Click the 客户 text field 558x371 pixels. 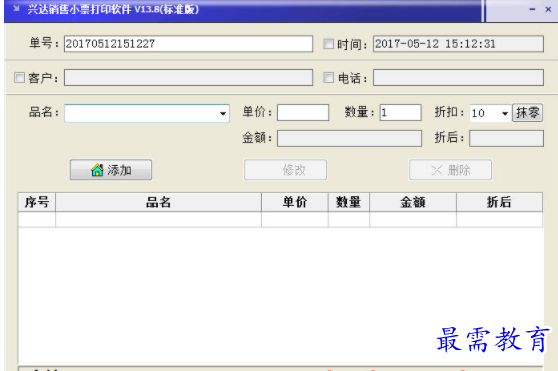tap(188, 78)
